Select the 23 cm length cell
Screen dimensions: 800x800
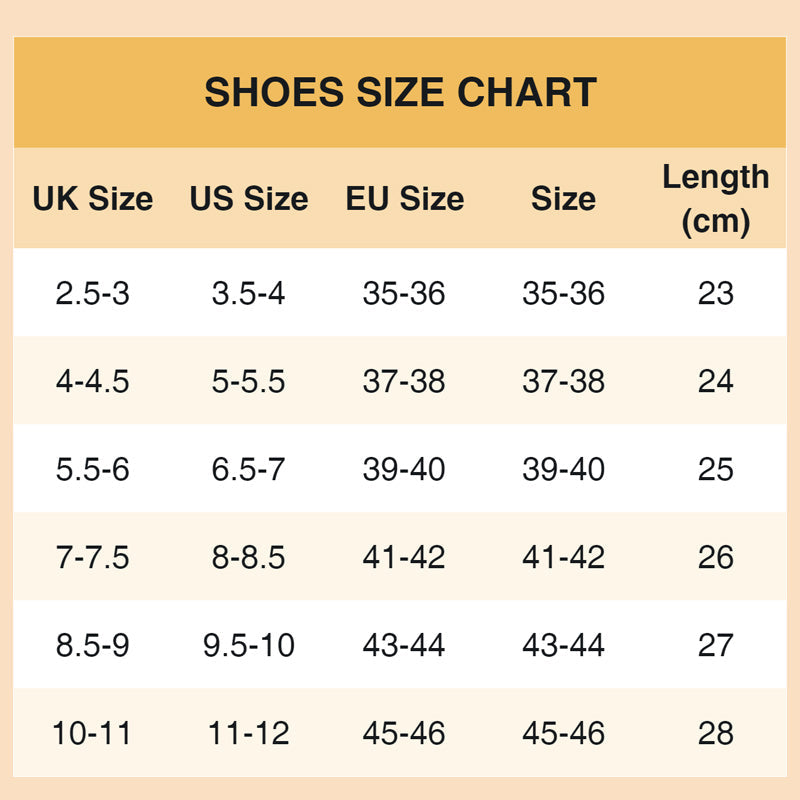tap(716, 294)
